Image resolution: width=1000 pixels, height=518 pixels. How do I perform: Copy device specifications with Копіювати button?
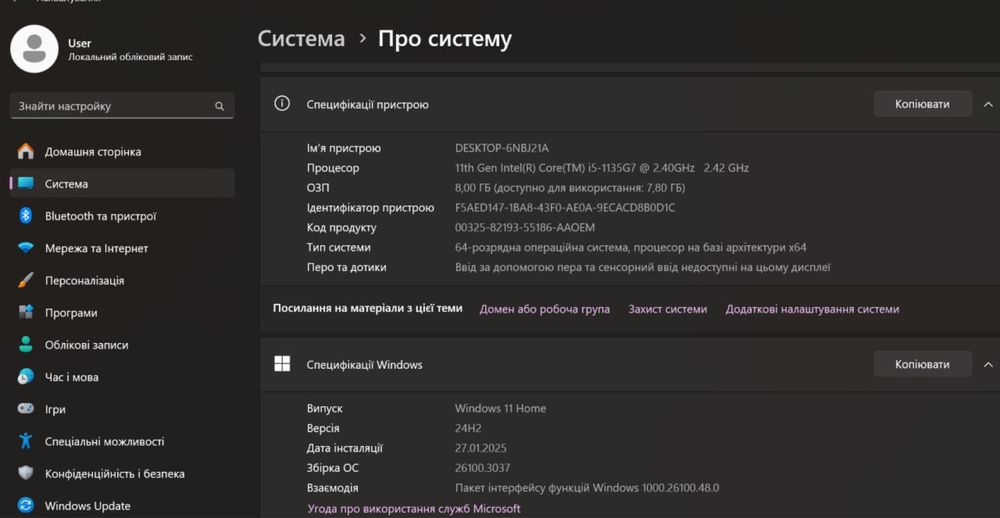tap(922, 104)
